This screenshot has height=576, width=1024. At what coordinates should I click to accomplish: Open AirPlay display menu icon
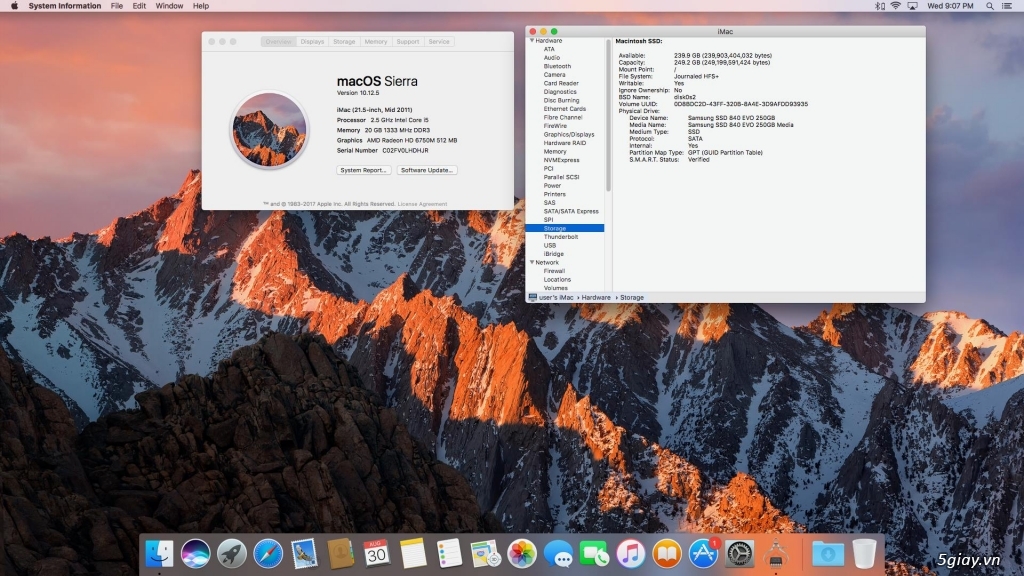coord(912,6)
